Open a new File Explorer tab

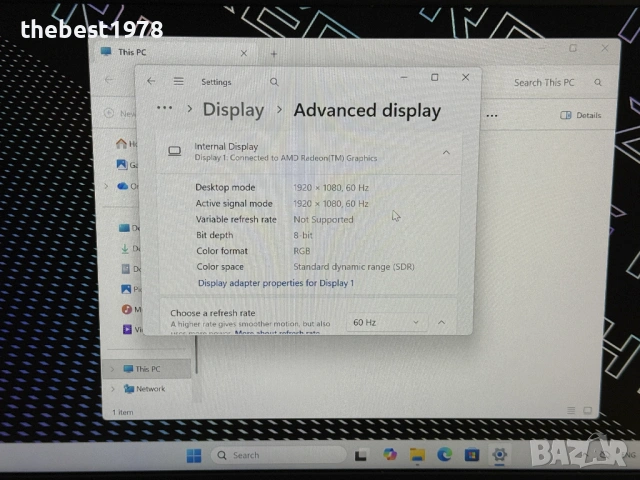(274, 53)
